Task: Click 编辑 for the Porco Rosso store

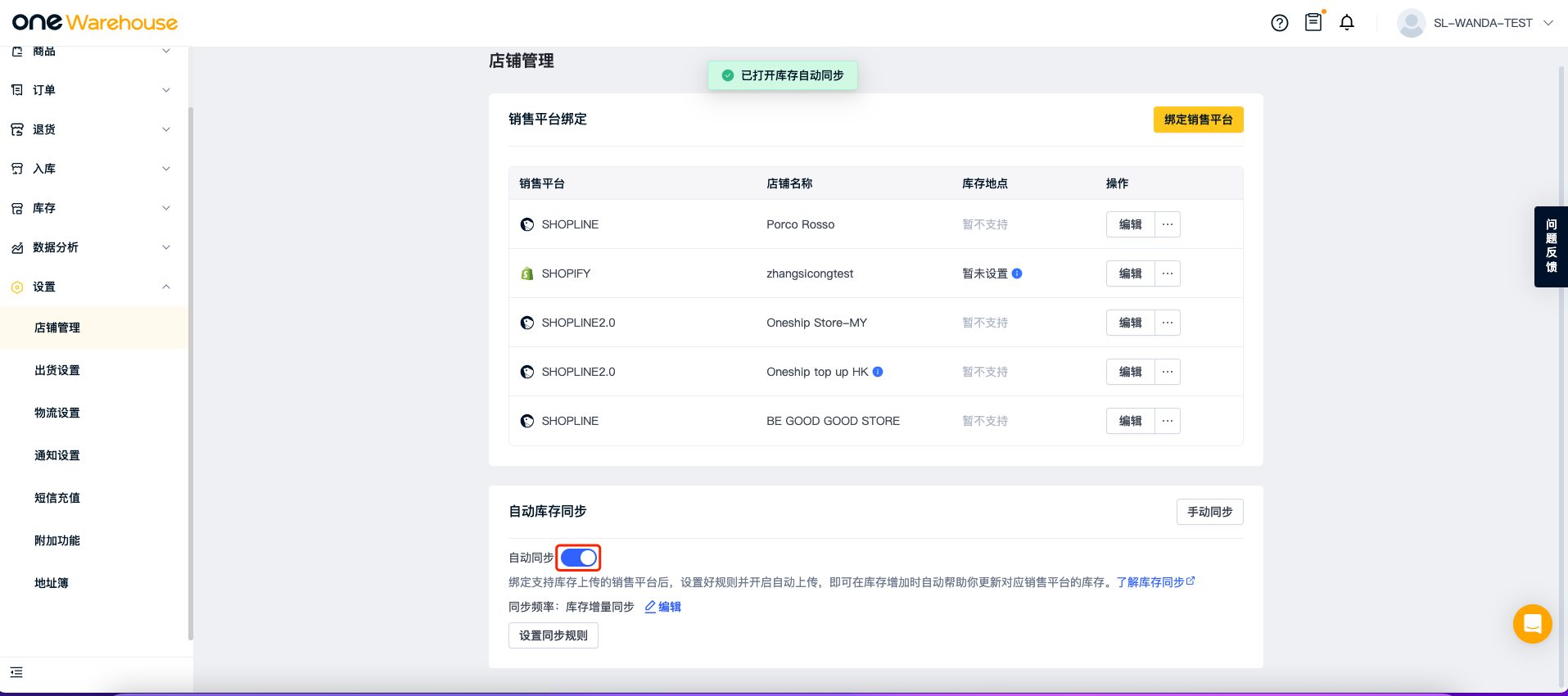Action: tap(1130, 224)
